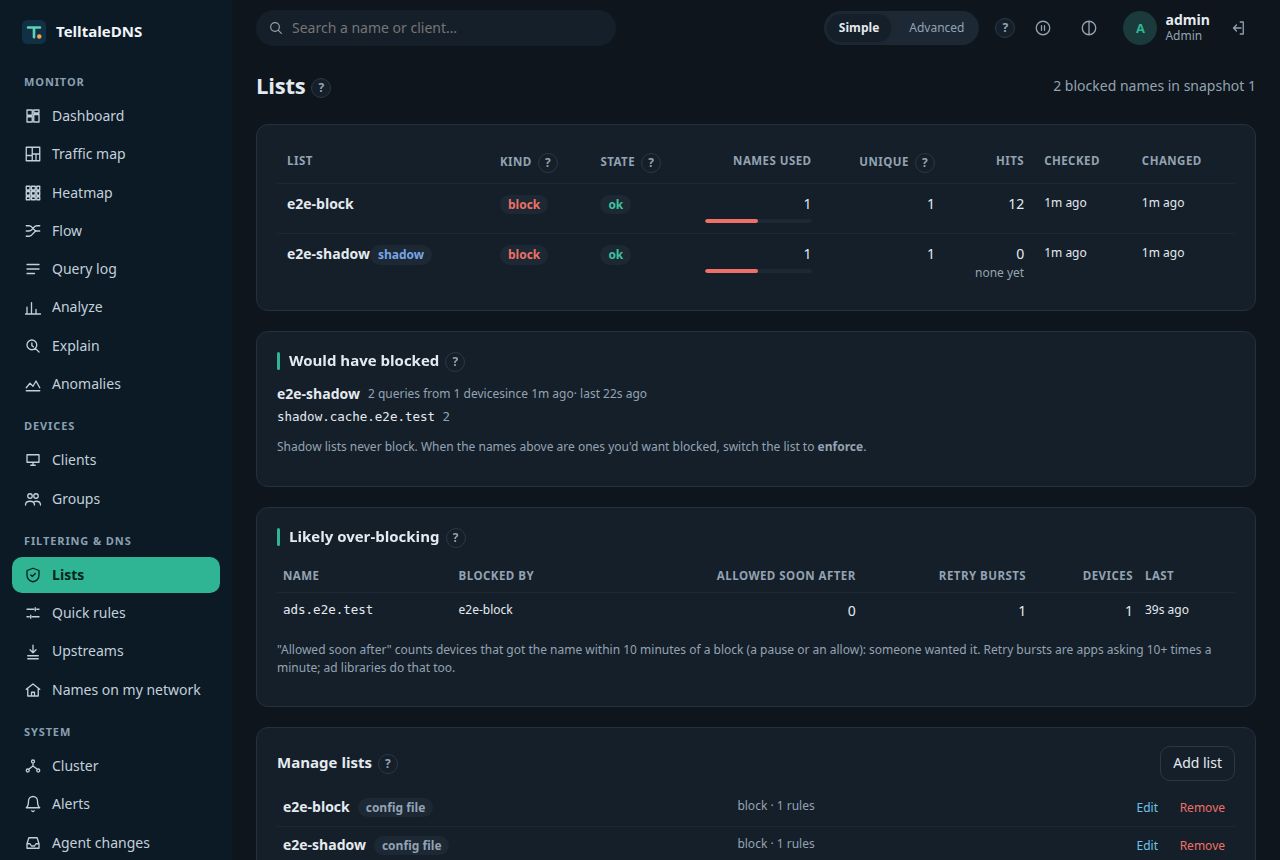
Task: Remove the e2e-block list
Action: tap(1202, 808)
